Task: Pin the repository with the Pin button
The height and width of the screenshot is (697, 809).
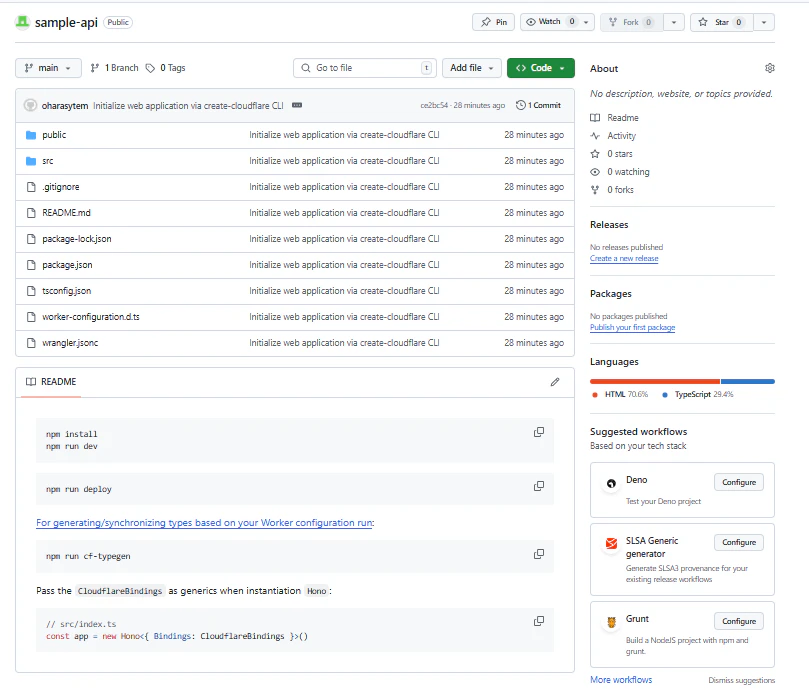Action: coord(494,22)
